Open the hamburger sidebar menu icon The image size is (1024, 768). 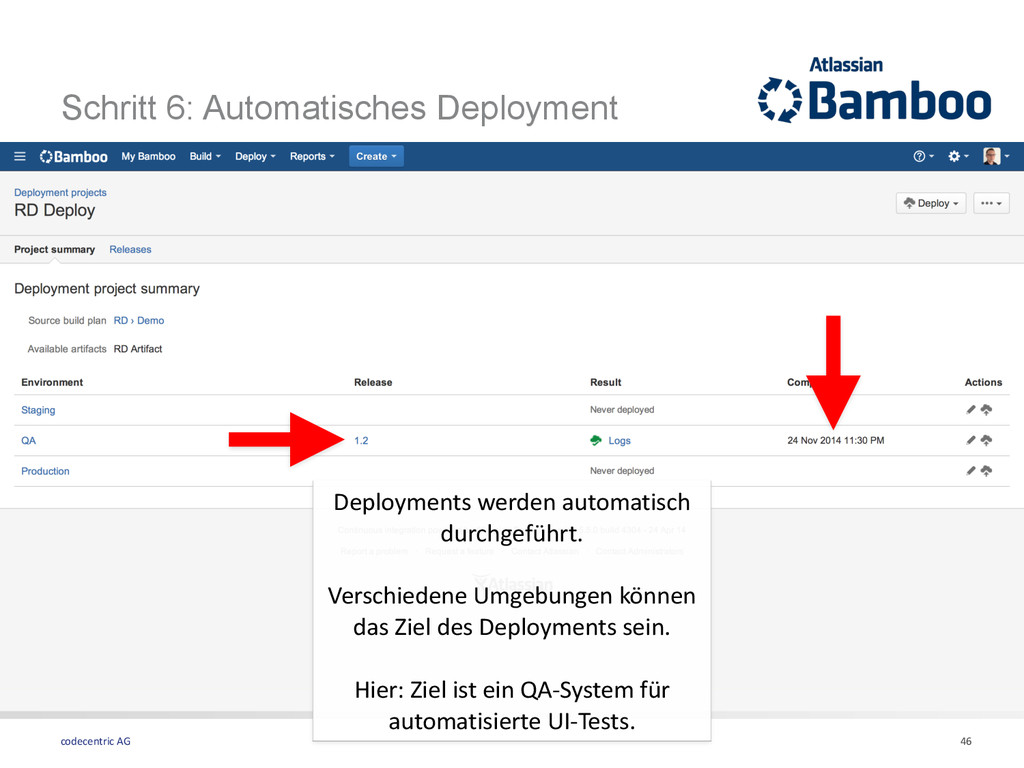click(20, 157)
